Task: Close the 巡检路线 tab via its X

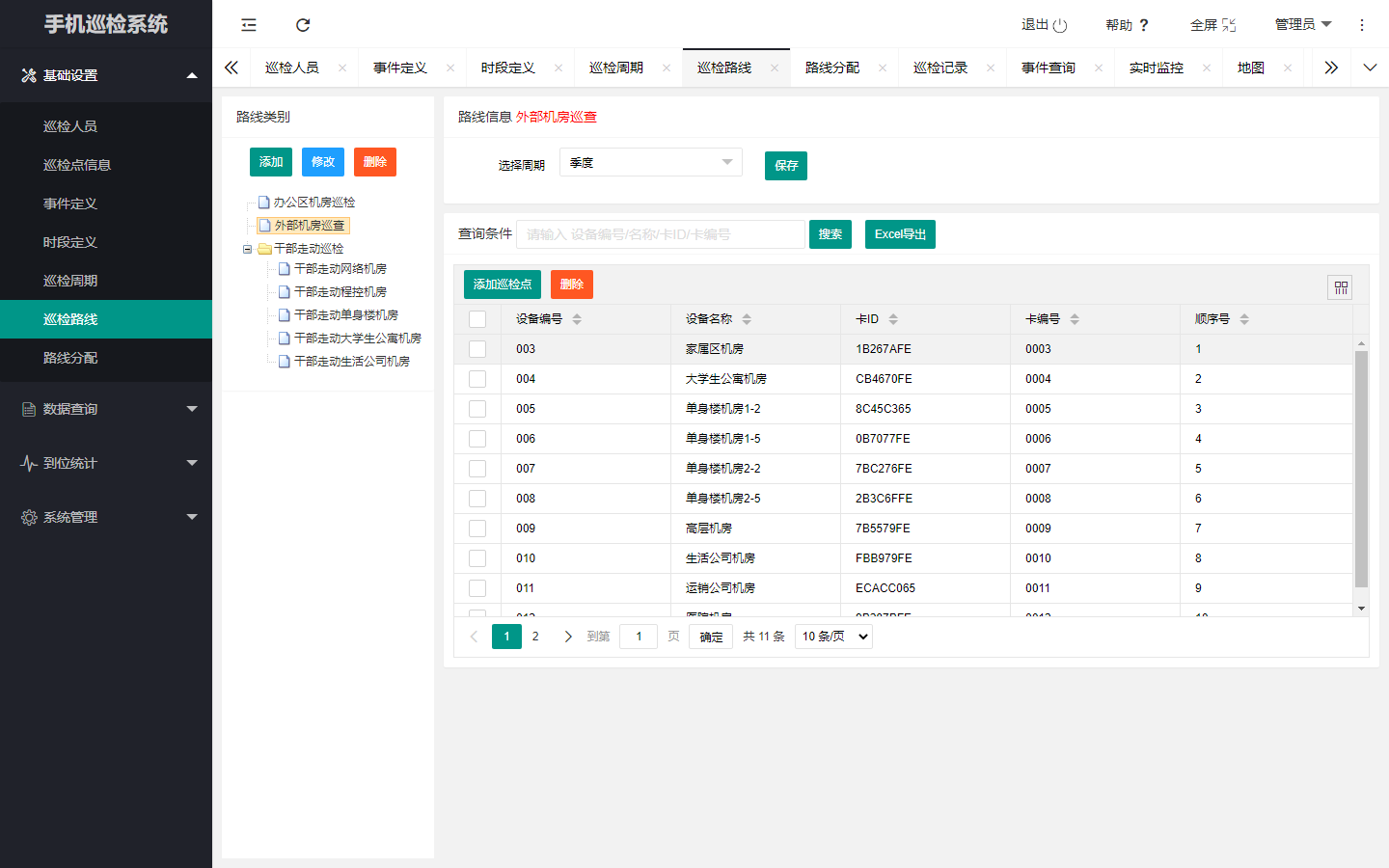Action: [775, 68]
